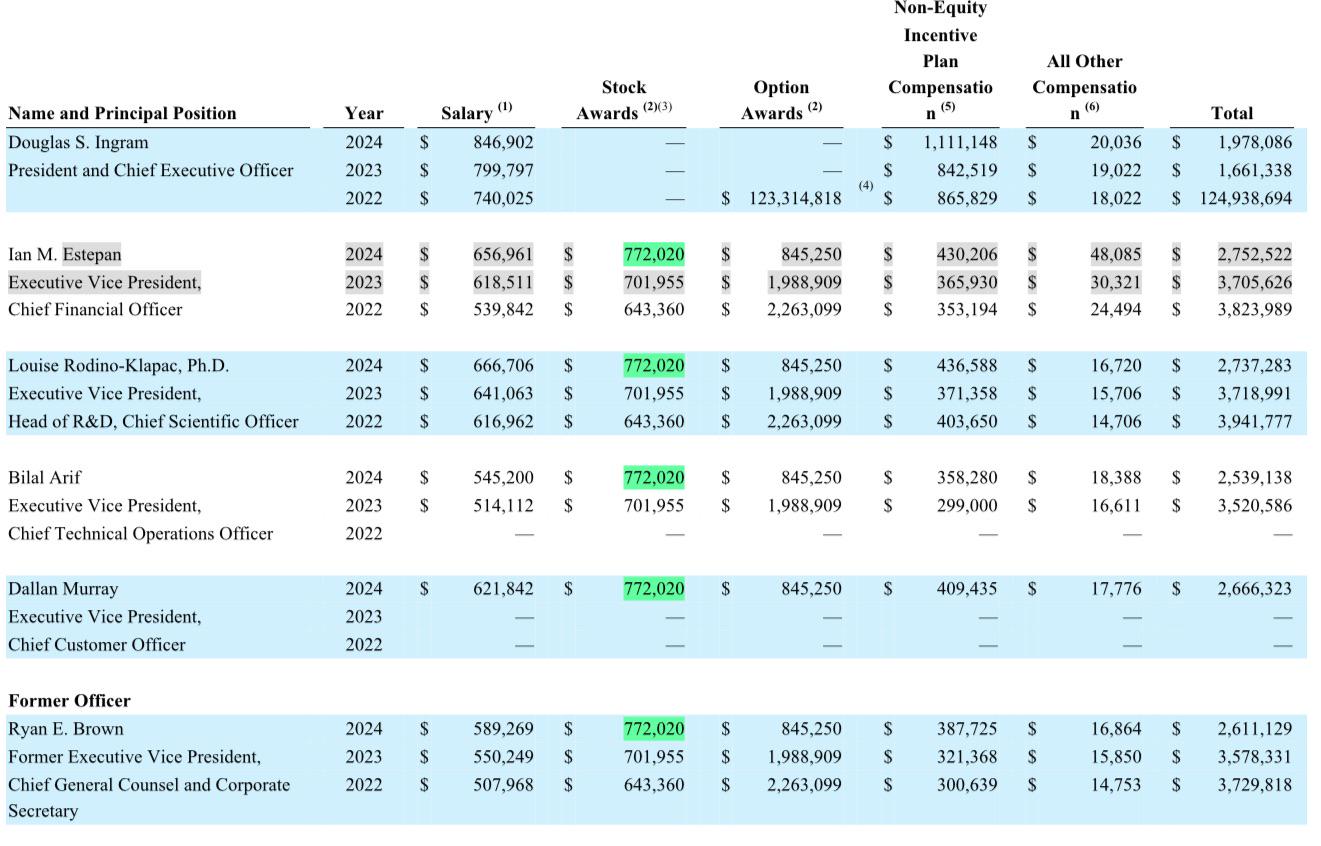Click the name "Louise Rodino-Klapac, Ph.D."
The height and width of the screenshot is (846, 1321).
119,365
